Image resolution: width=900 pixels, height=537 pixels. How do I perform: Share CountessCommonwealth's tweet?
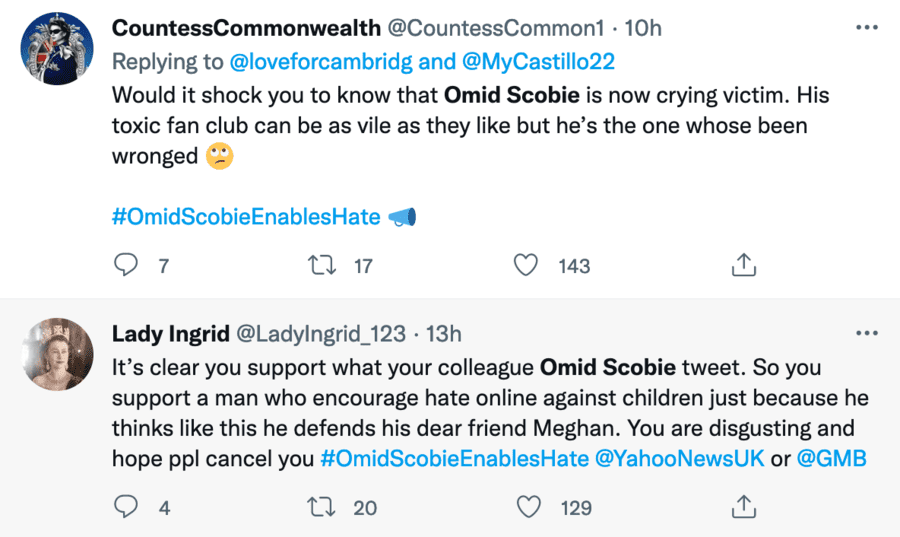pyautogui.click(x=743, y=265)
